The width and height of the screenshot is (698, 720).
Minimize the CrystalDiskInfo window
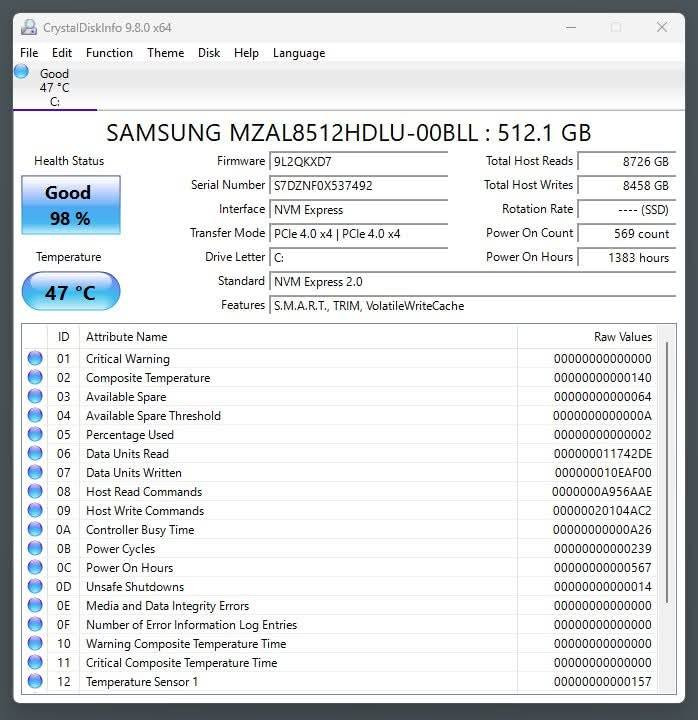[571, 28]
